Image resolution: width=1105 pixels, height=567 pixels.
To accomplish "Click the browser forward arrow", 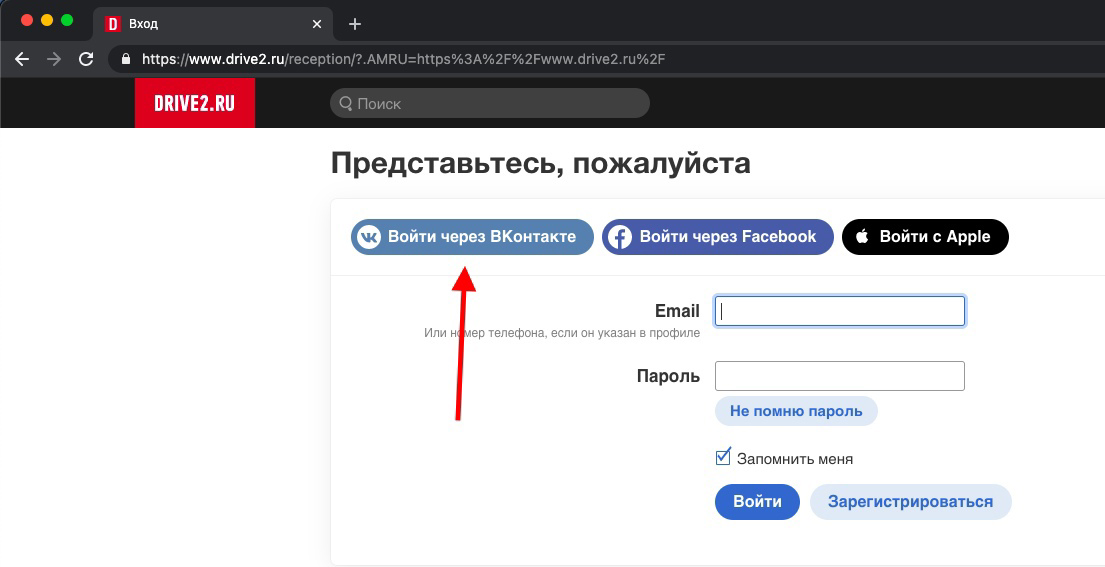I will (54, 59).
